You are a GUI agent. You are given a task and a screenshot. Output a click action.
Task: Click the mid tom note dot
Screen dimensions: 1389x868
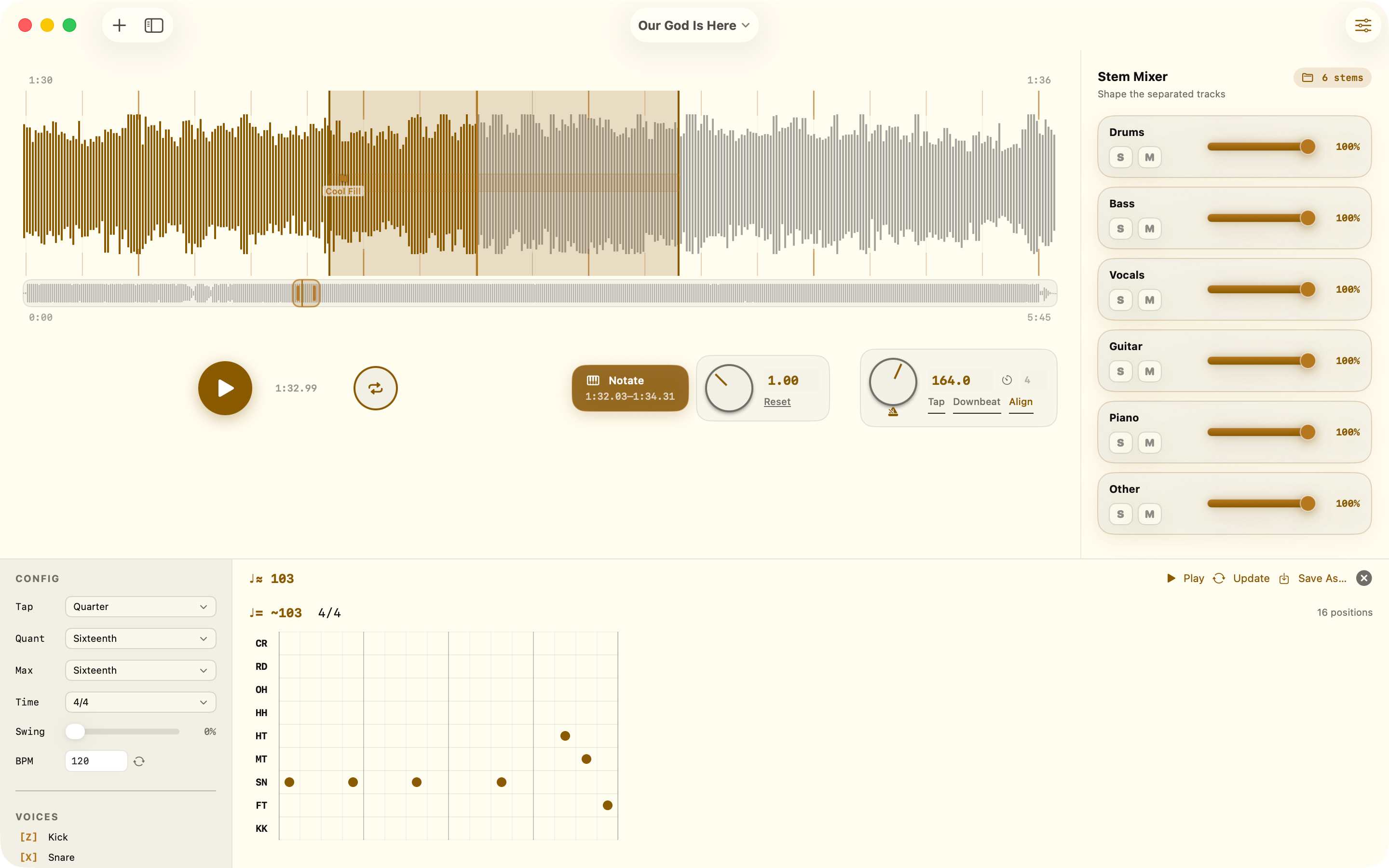pos(586,759)
